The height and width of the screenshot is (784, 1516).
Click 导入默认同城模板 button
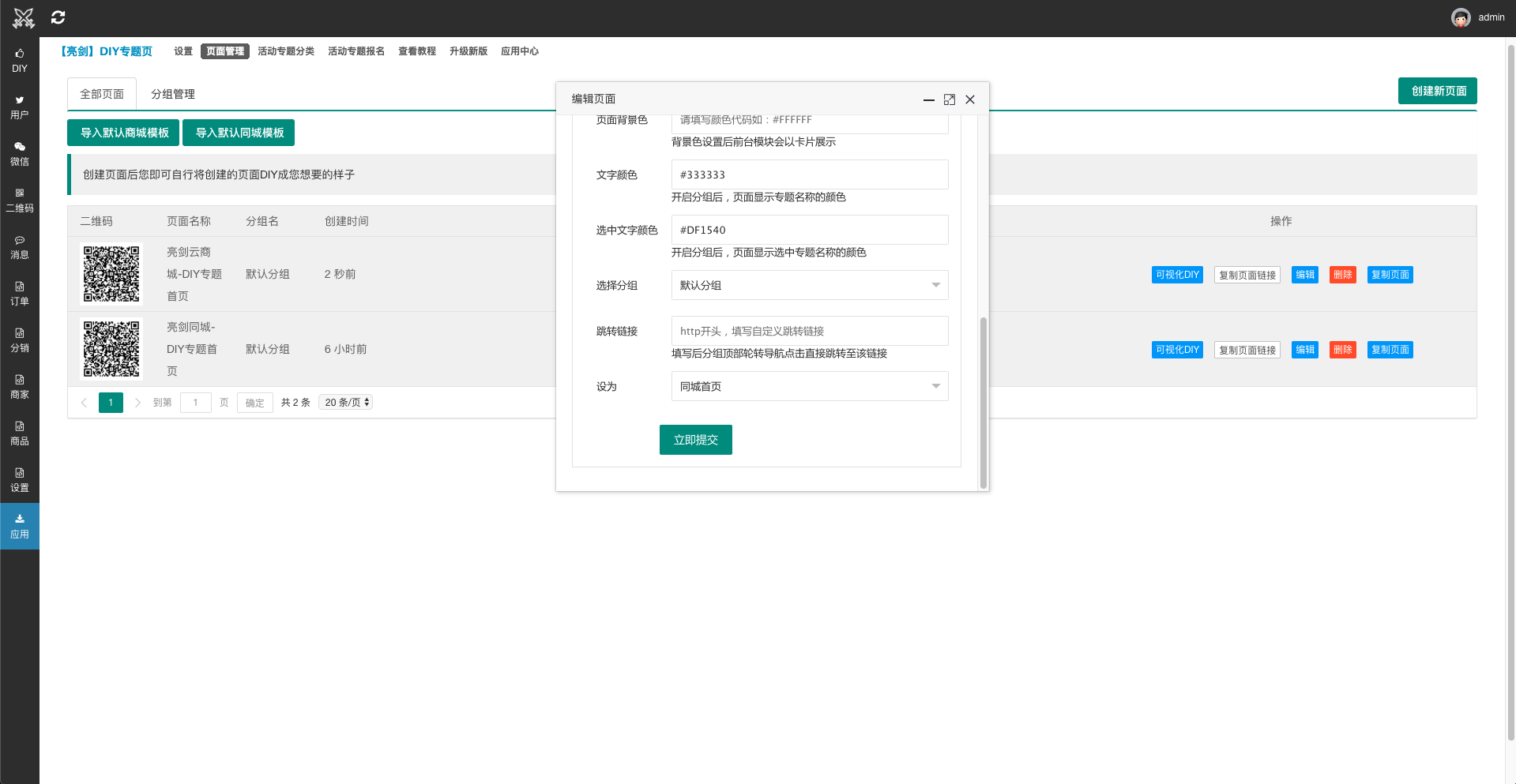click(239, 133)
